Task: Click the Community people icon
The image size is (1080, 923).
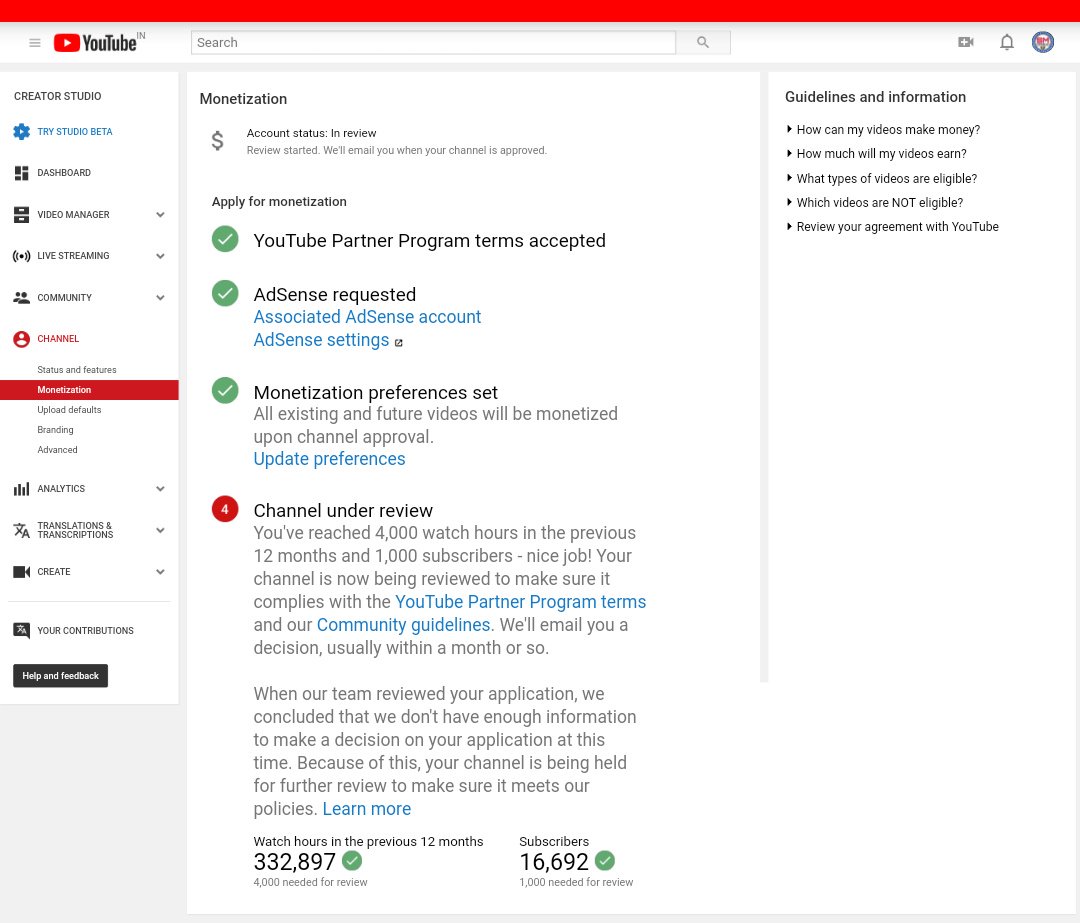Action: pyautogui.click(x=21, y=298)
